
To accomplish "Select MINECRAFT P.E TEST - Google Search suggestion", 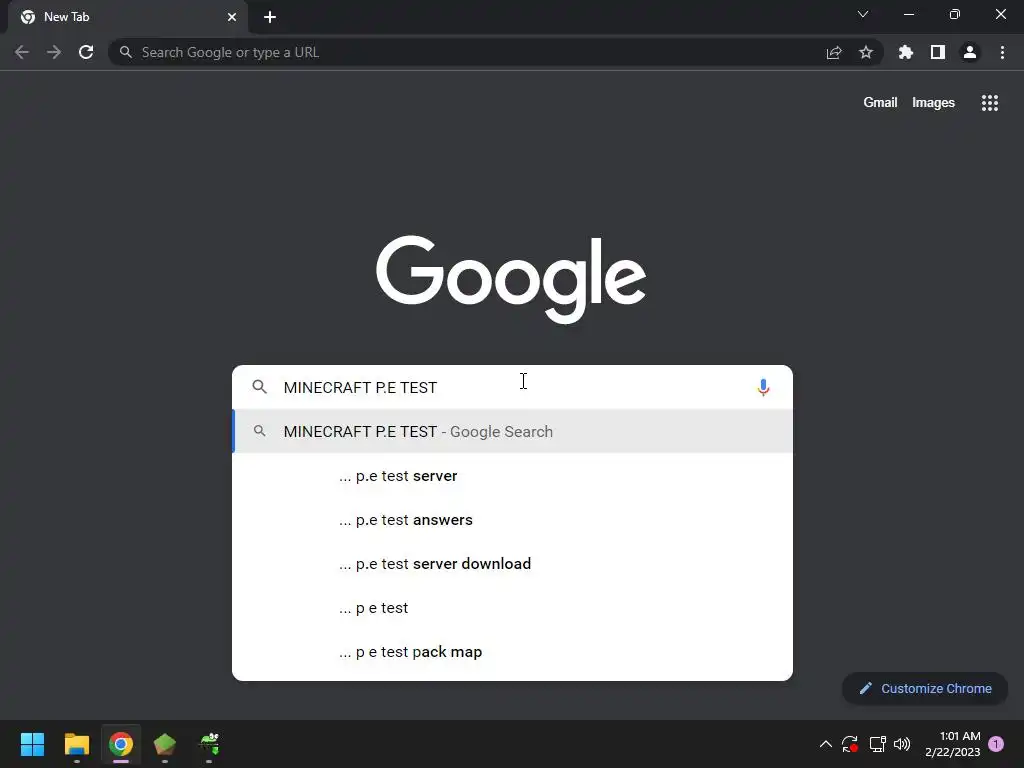I will (x=513, y=431).
